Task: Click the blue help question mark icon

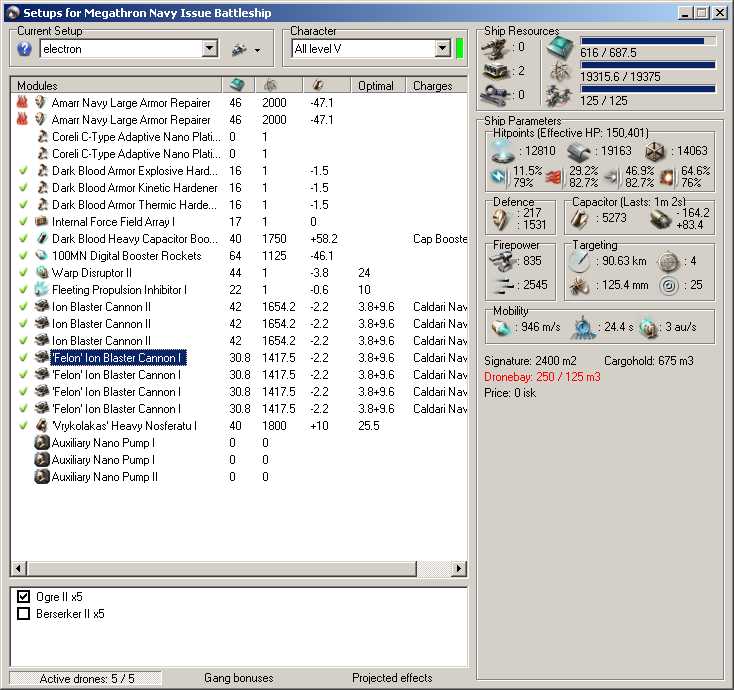Action: pos(24,49)
